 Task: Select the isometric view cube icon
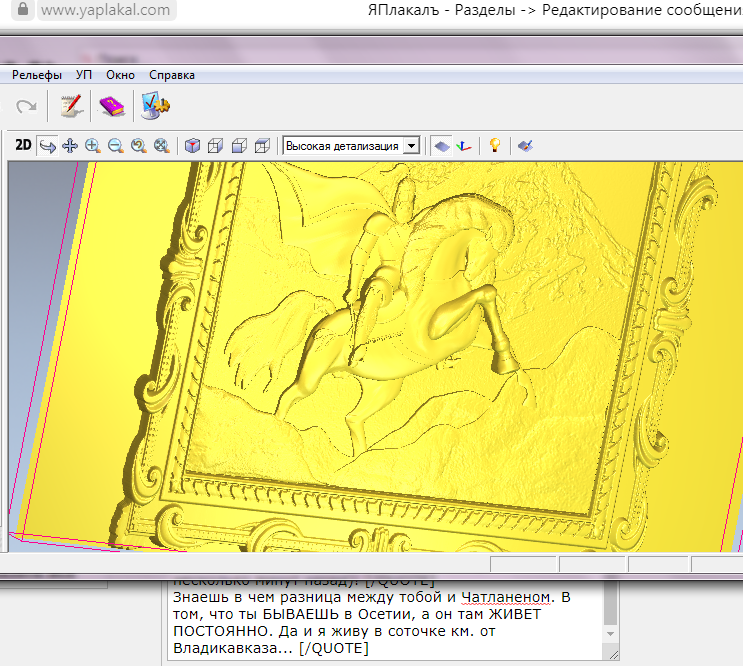(192, 146)
